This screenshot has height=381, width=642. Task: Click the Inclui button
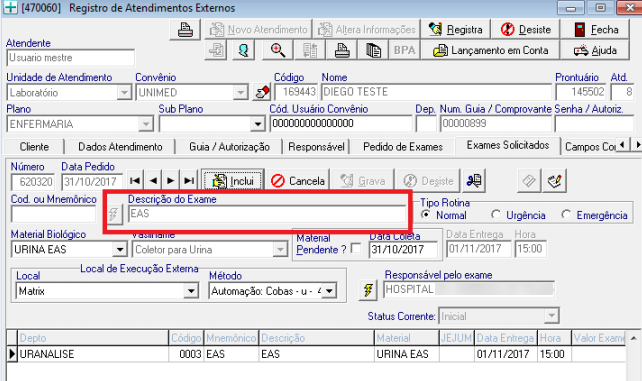point(233,180)
